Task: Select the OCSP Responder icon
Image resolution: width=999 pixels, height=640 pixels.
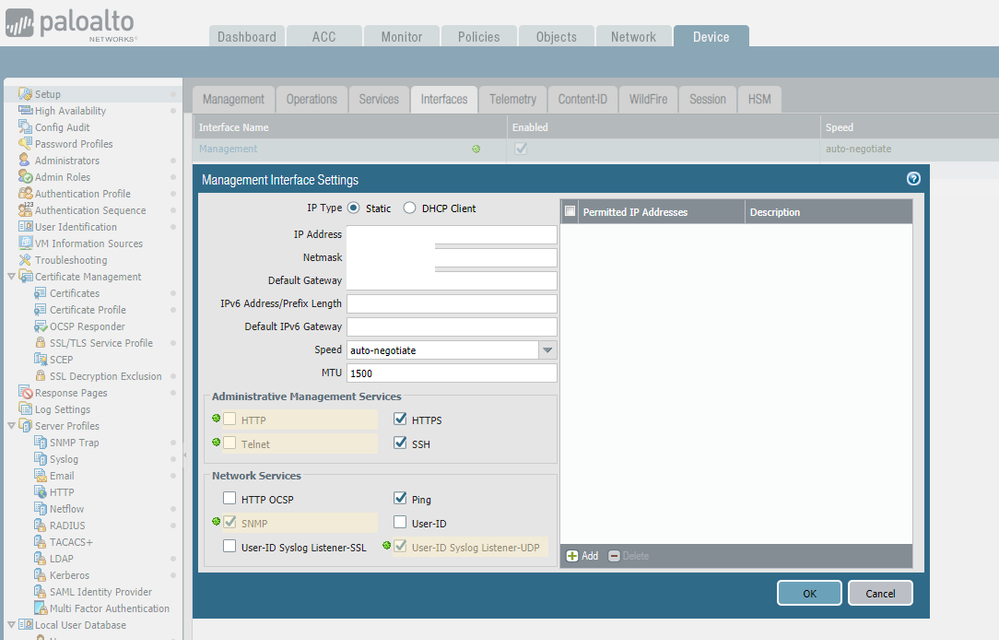Action: pos(41,327)
